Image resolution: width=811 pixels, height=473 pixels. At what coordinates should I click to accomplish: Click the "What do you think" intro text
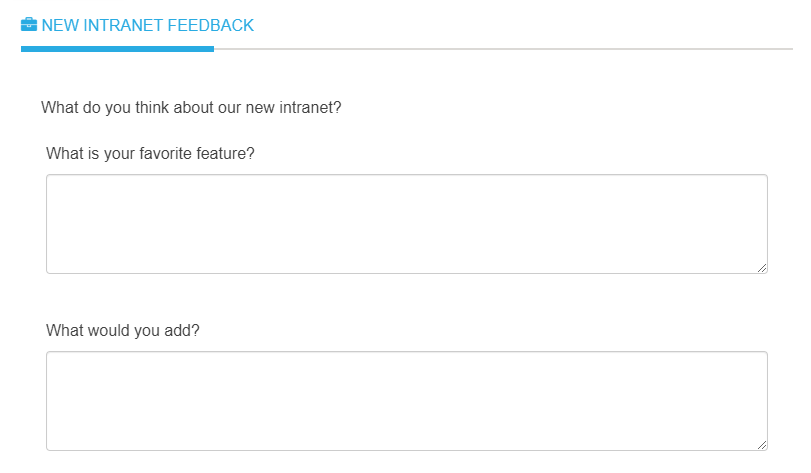pos(191,107)
